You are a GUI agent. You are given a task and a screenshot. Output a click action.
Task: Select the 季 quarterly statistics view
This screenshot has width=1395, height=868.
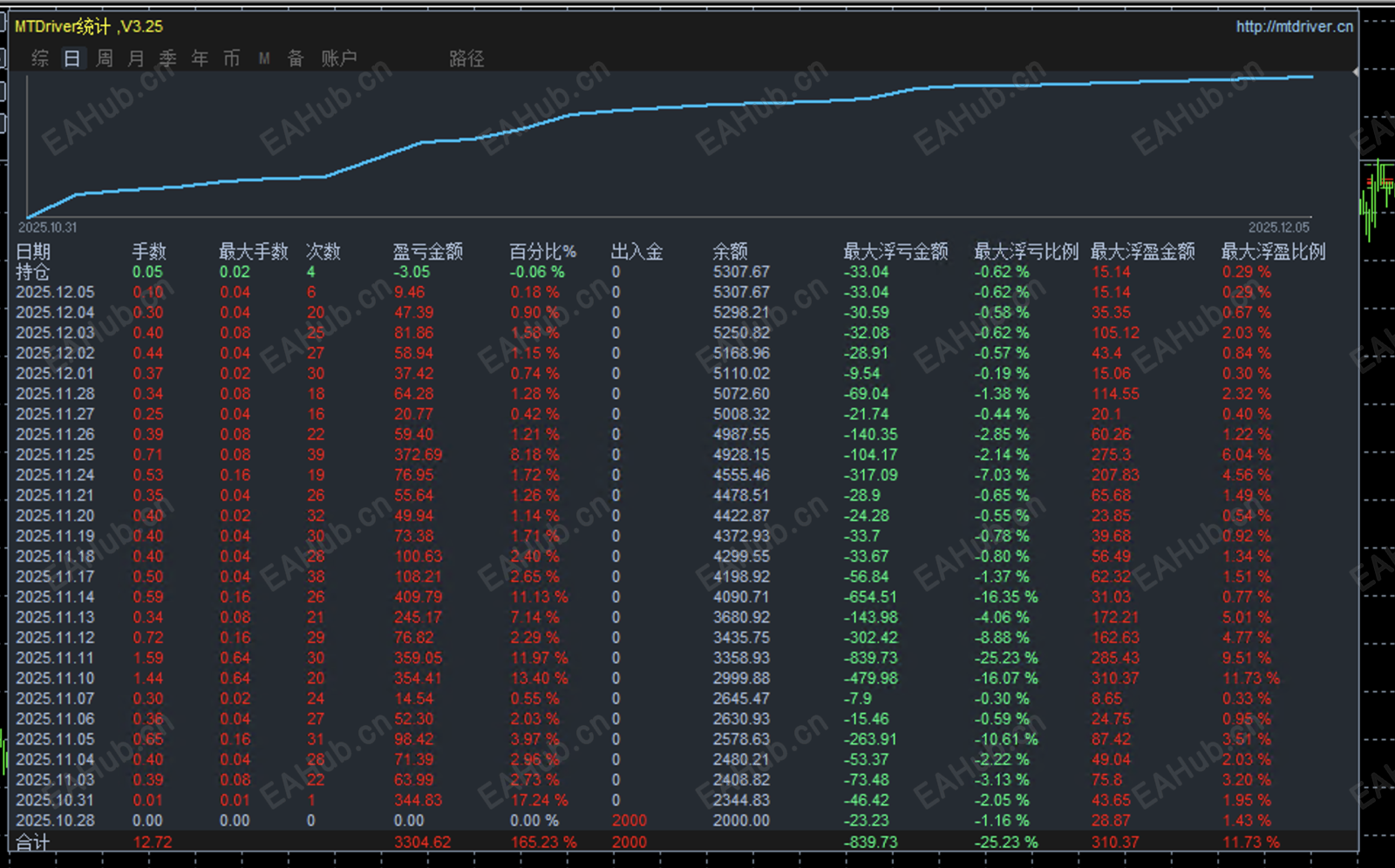tap(167, 58)
